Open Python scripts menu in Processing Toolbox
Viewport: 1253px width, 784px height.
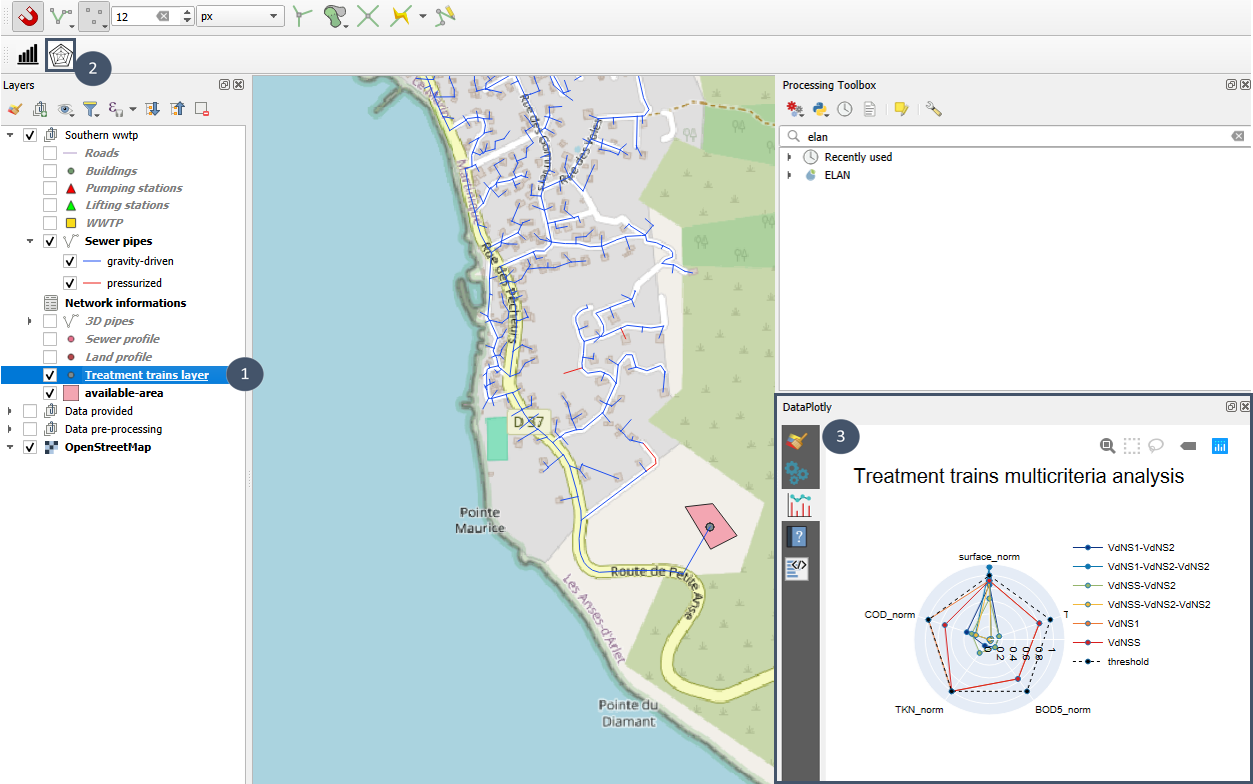[x=821, y=109]
